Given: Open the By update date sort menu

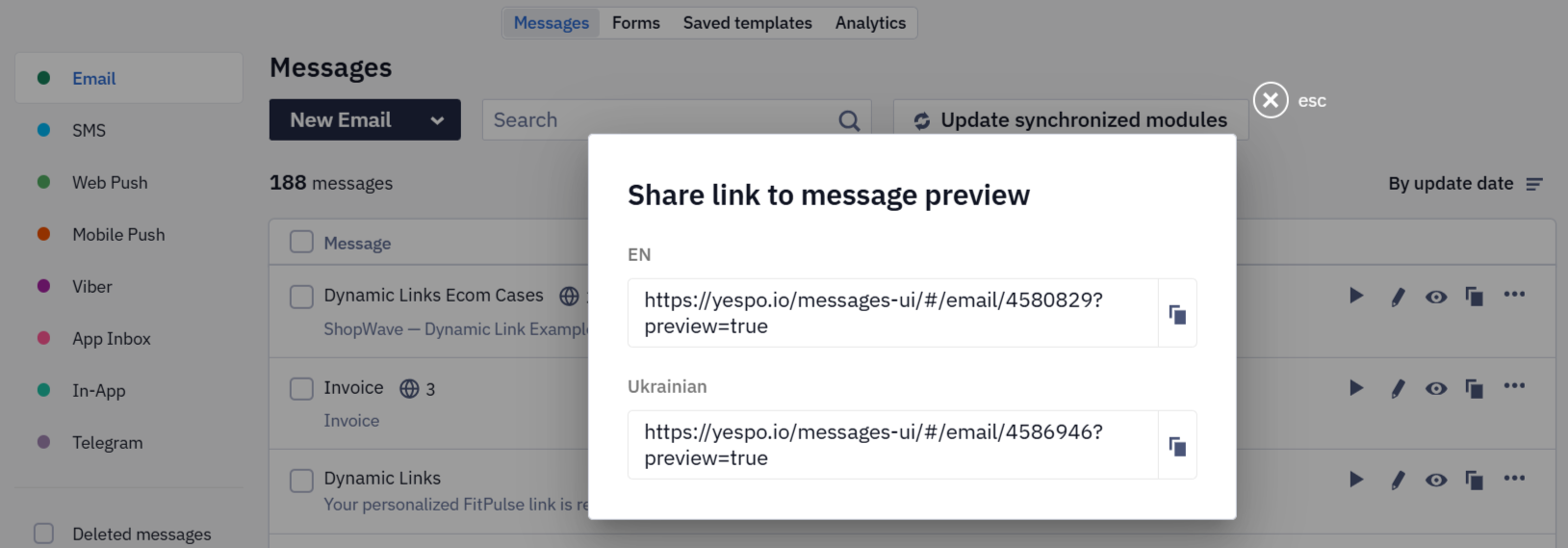Looking at the screenshot, I should pyautogui.click(x=1465, y=183).
